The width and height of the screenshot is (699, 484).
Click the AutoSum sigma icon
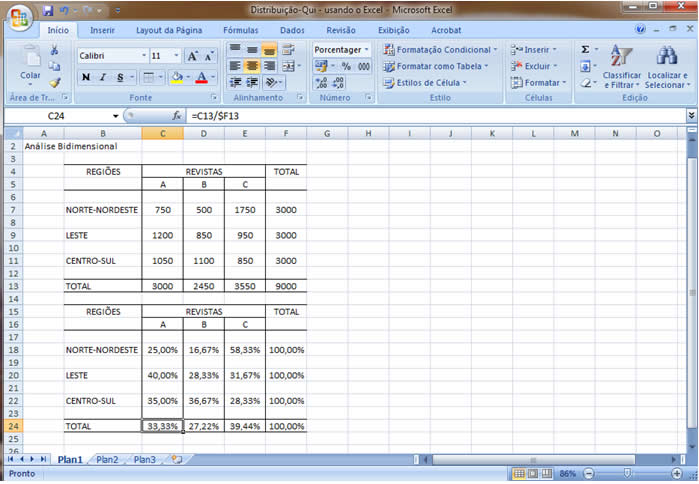586,49
